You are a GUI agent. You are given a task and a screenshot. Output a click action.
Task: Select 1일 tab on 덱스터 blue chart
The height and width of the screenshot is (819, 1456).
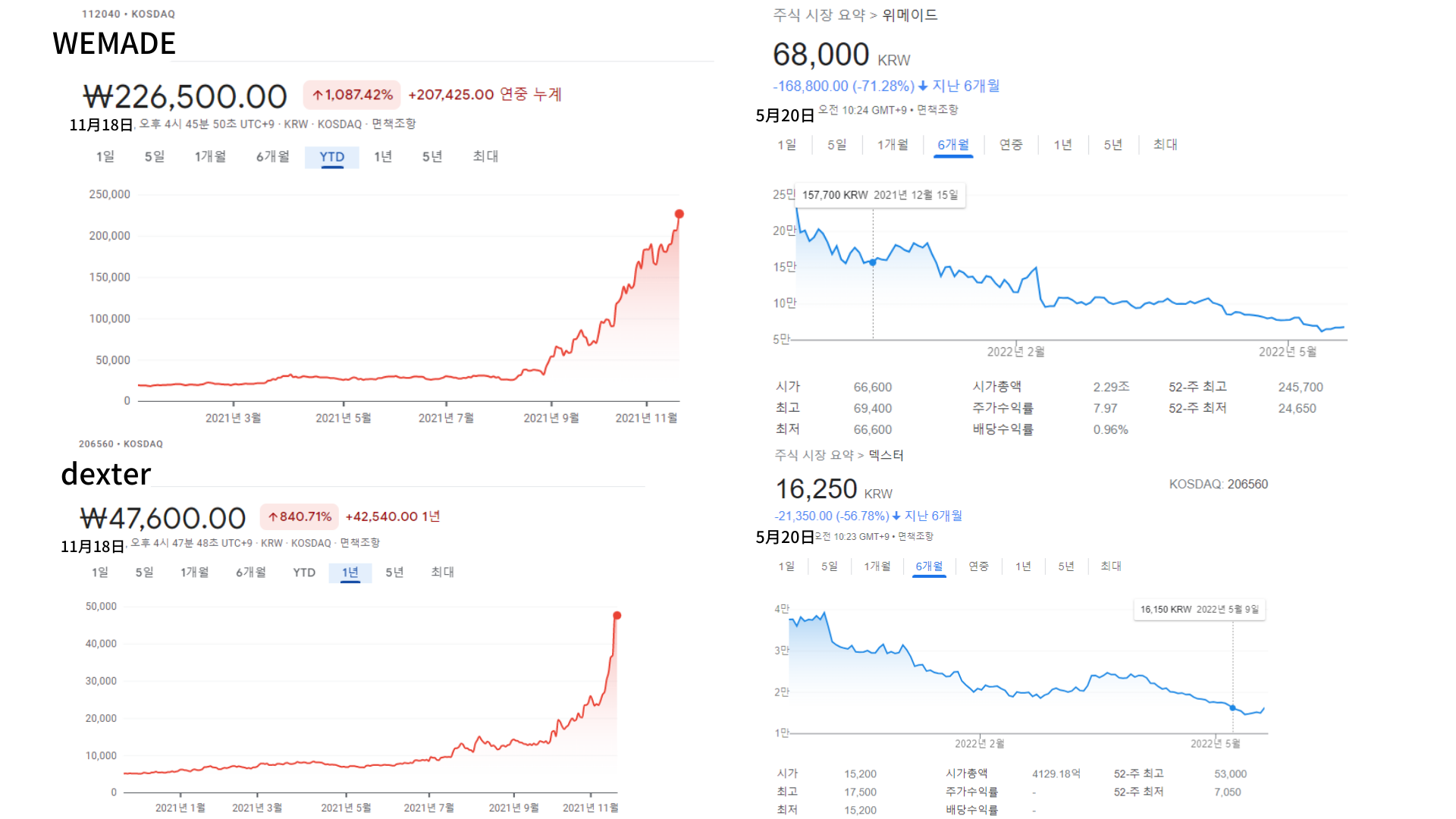[x=786, y=566]
